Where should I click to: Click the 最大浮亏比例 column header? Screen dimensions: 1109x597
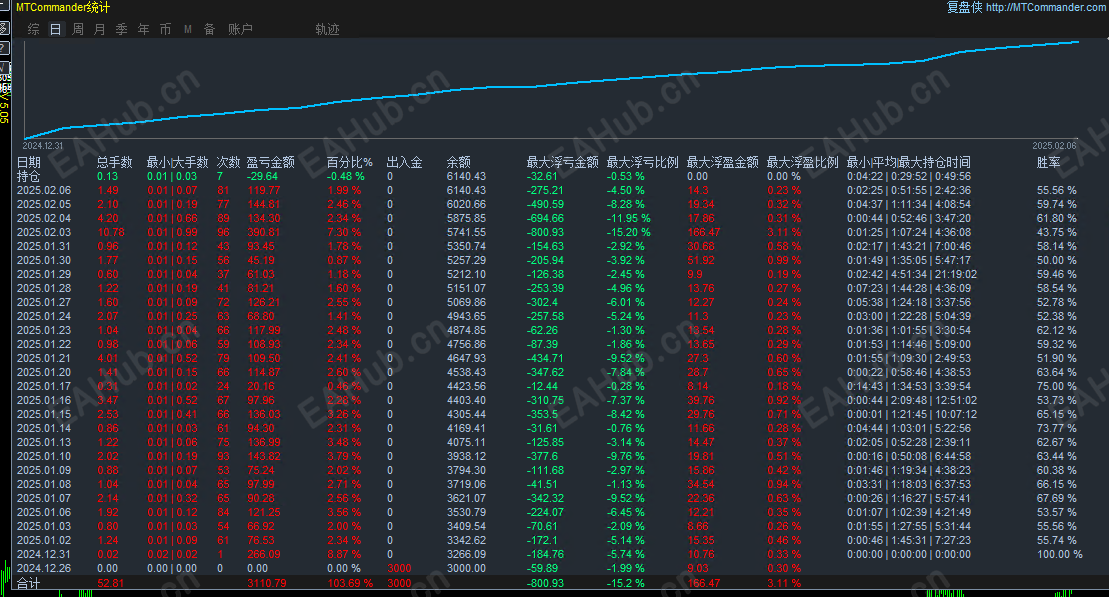pyautogui.click(x=642, y=162)
